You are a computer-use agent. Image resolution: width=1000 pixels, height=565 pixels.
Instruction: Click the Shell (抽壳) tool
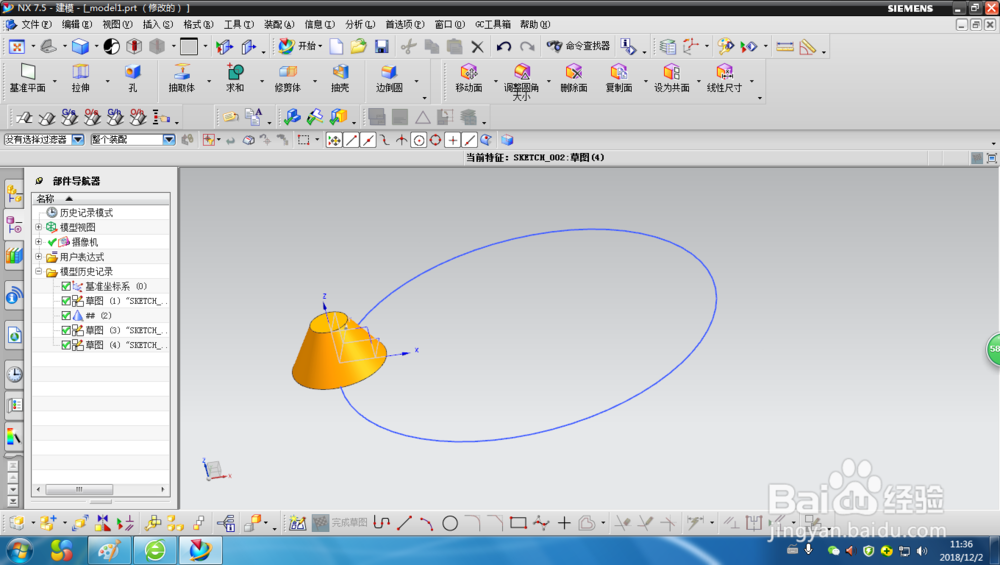(x=340, y=78)
